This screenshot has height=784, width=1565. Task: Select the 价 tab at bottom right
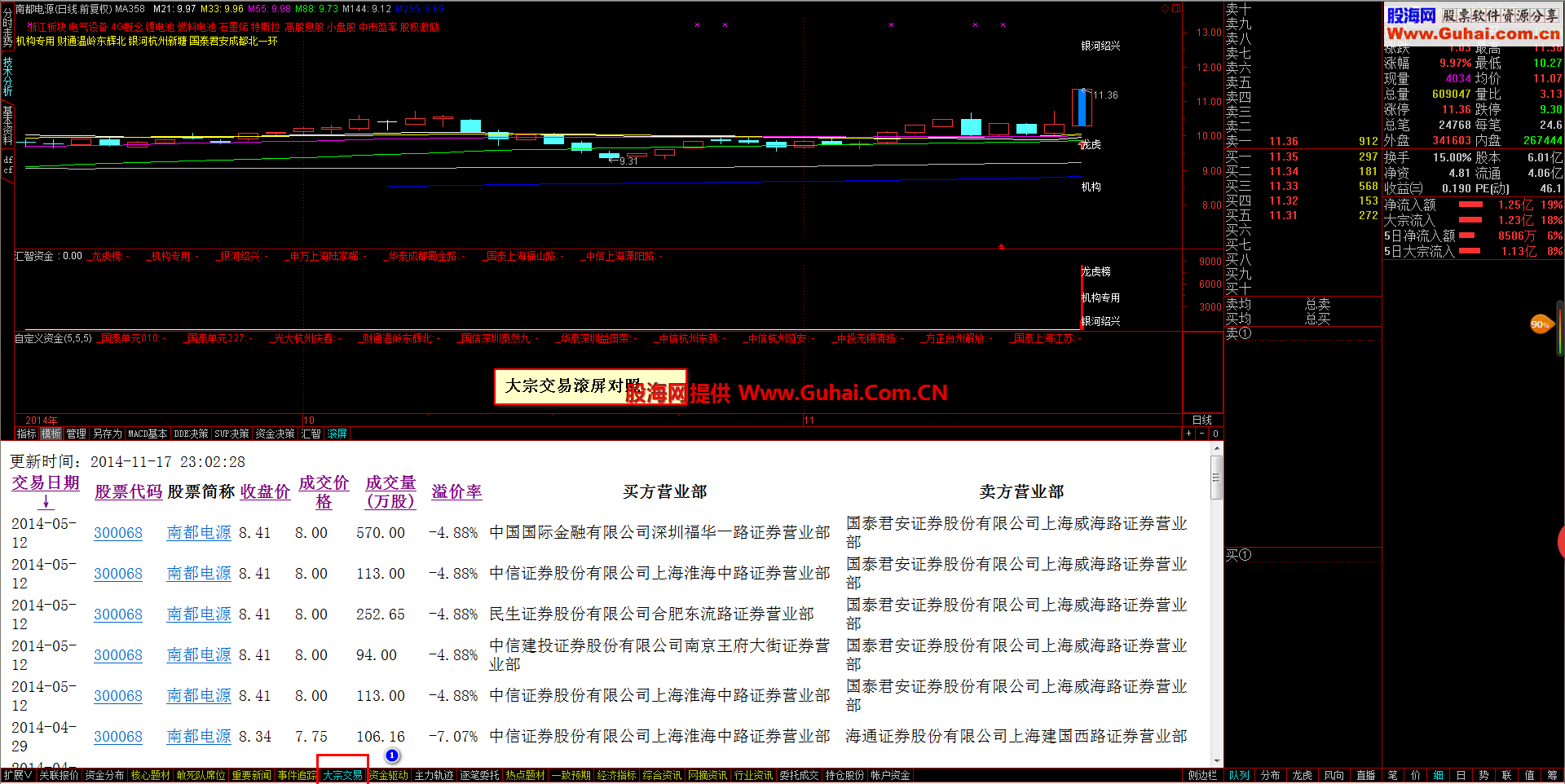click(1415, 775)
